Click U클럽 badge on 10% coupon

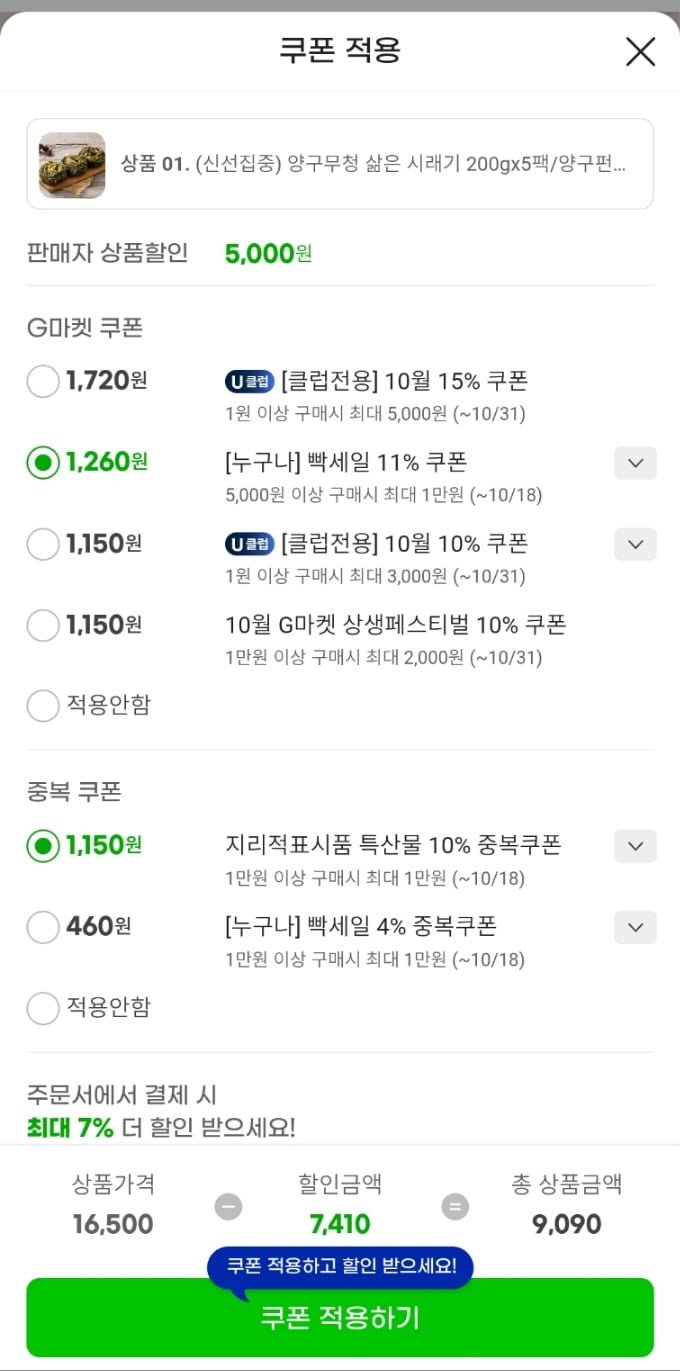coord(249,544)
